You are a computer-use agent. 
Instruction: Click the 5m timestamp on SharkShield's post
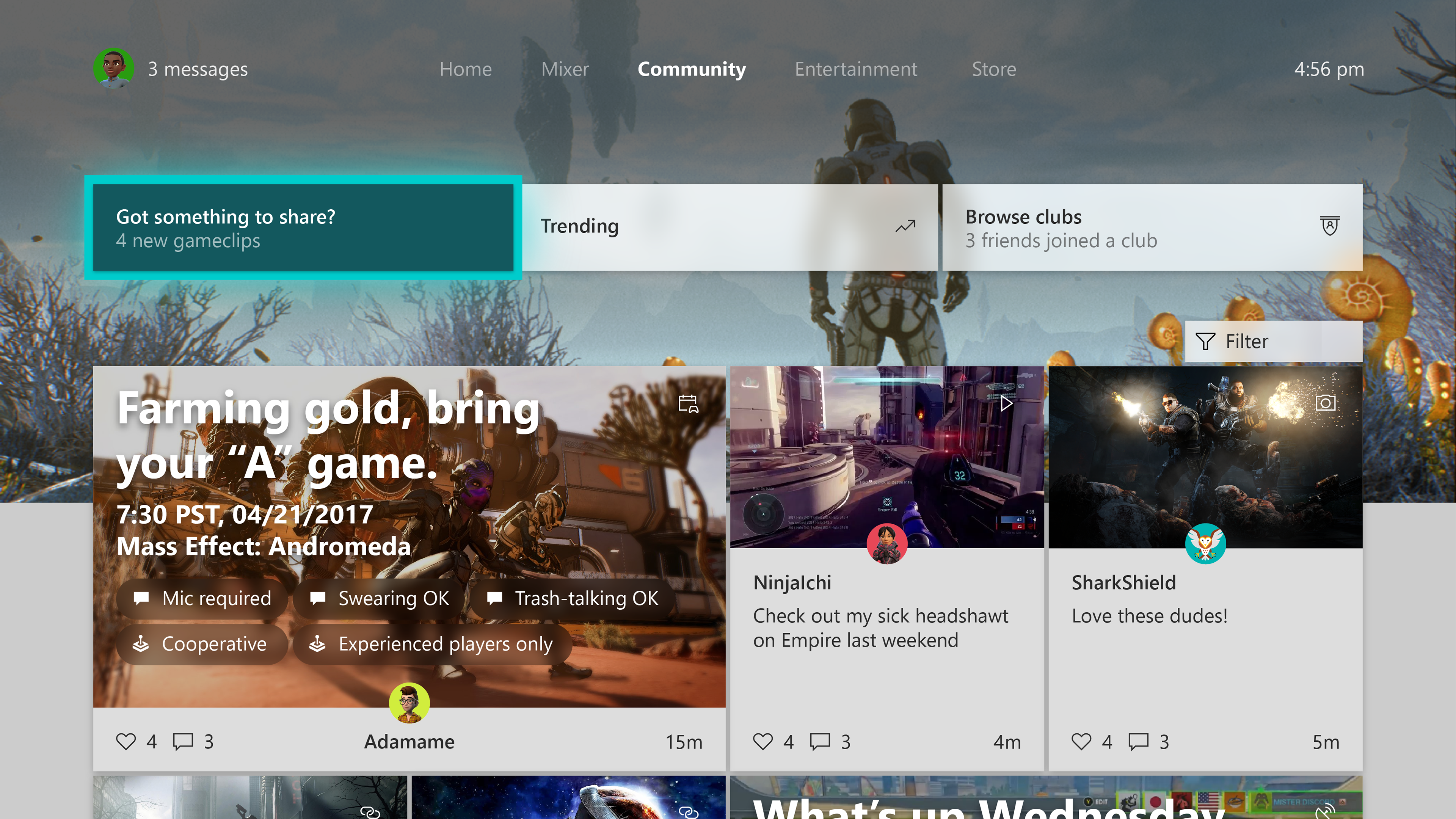1326,742
